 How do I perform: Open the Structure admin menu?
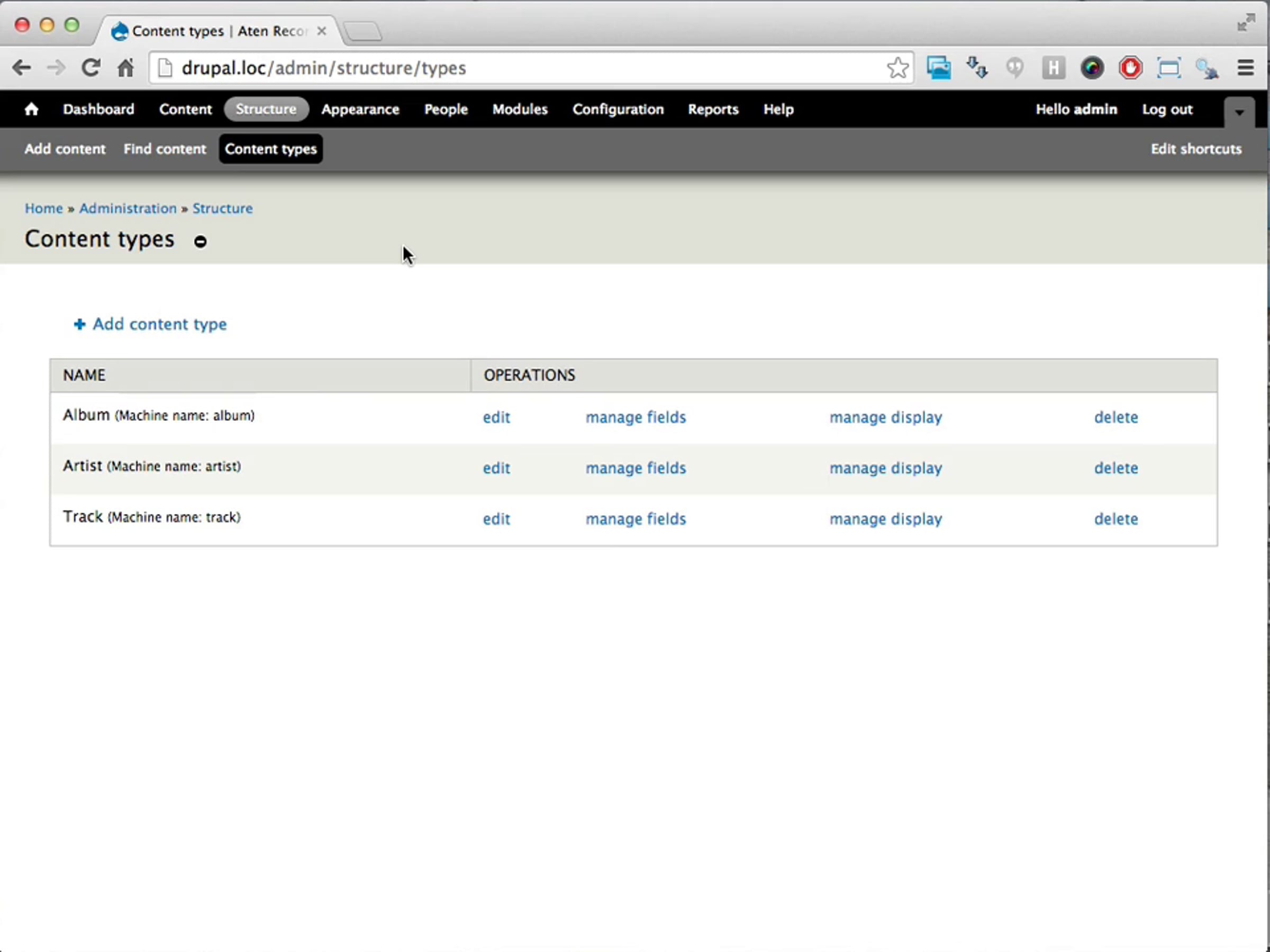tap(266, 109)
